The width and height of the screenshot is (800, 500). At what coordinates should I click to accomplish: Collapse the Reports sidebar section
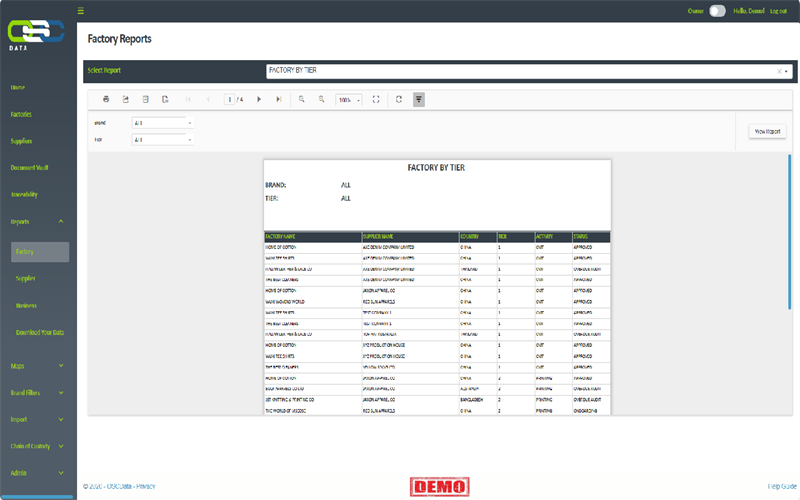coord(61,221)
